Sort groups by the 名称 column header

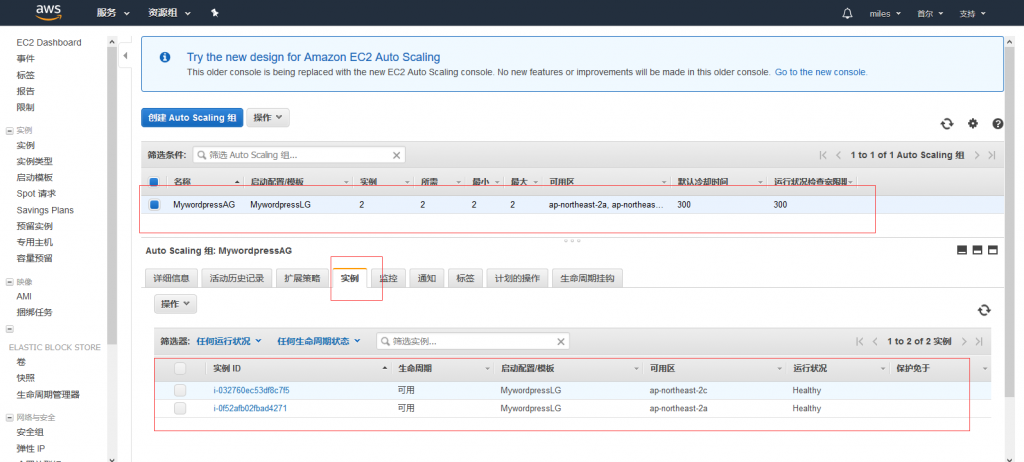tap(206, 182)
